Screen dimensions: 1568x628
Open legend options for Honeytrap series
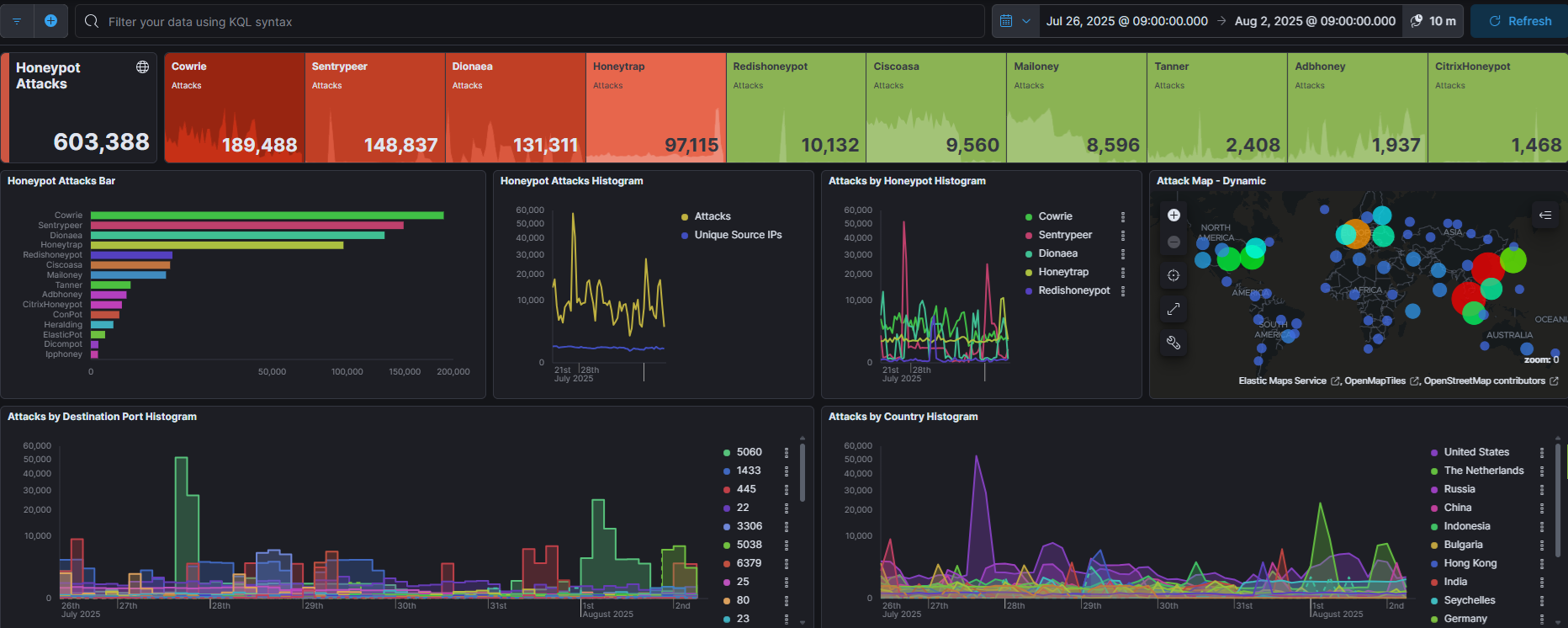(x=1123, y=272)
